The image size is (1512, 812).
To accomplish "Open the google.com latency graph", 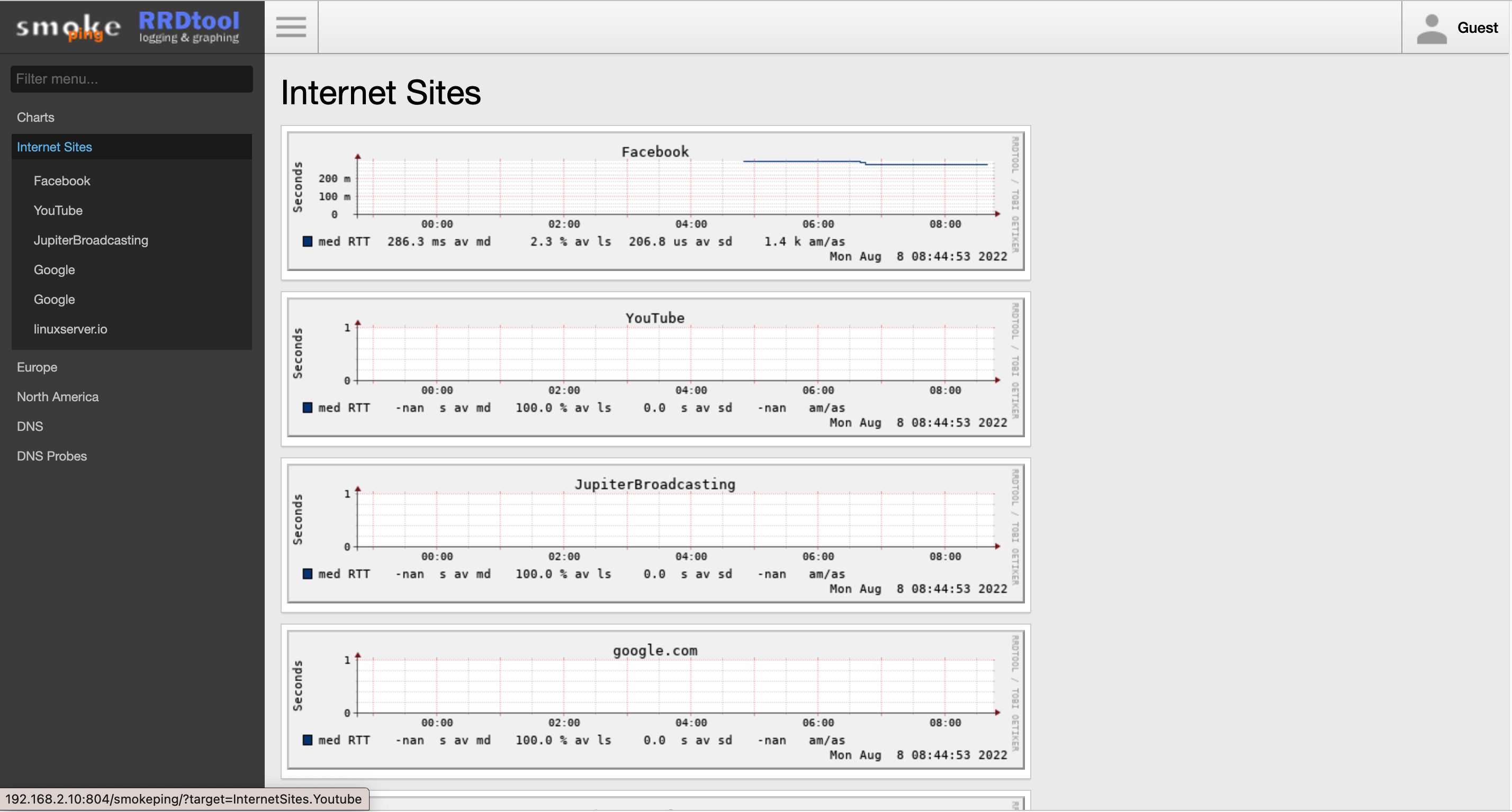I will [x=655, y=699].
